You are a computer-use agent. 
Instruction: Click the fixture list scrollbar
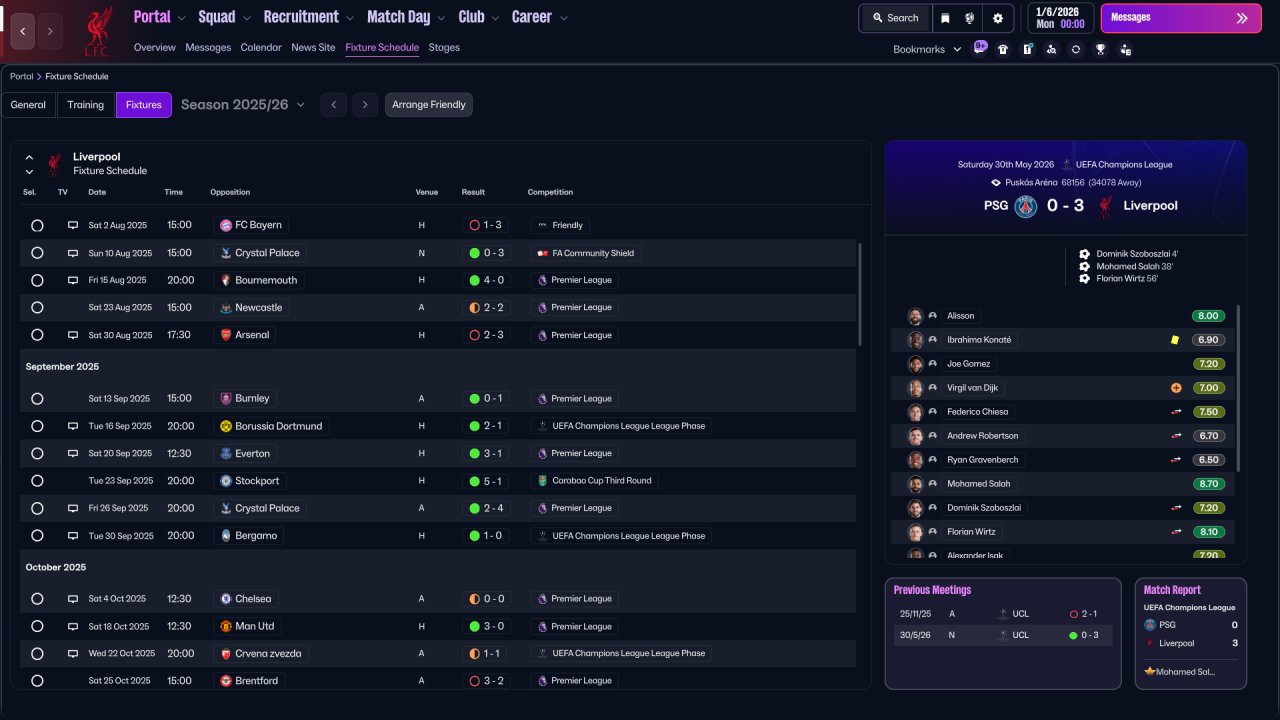(x=859, y=293)
